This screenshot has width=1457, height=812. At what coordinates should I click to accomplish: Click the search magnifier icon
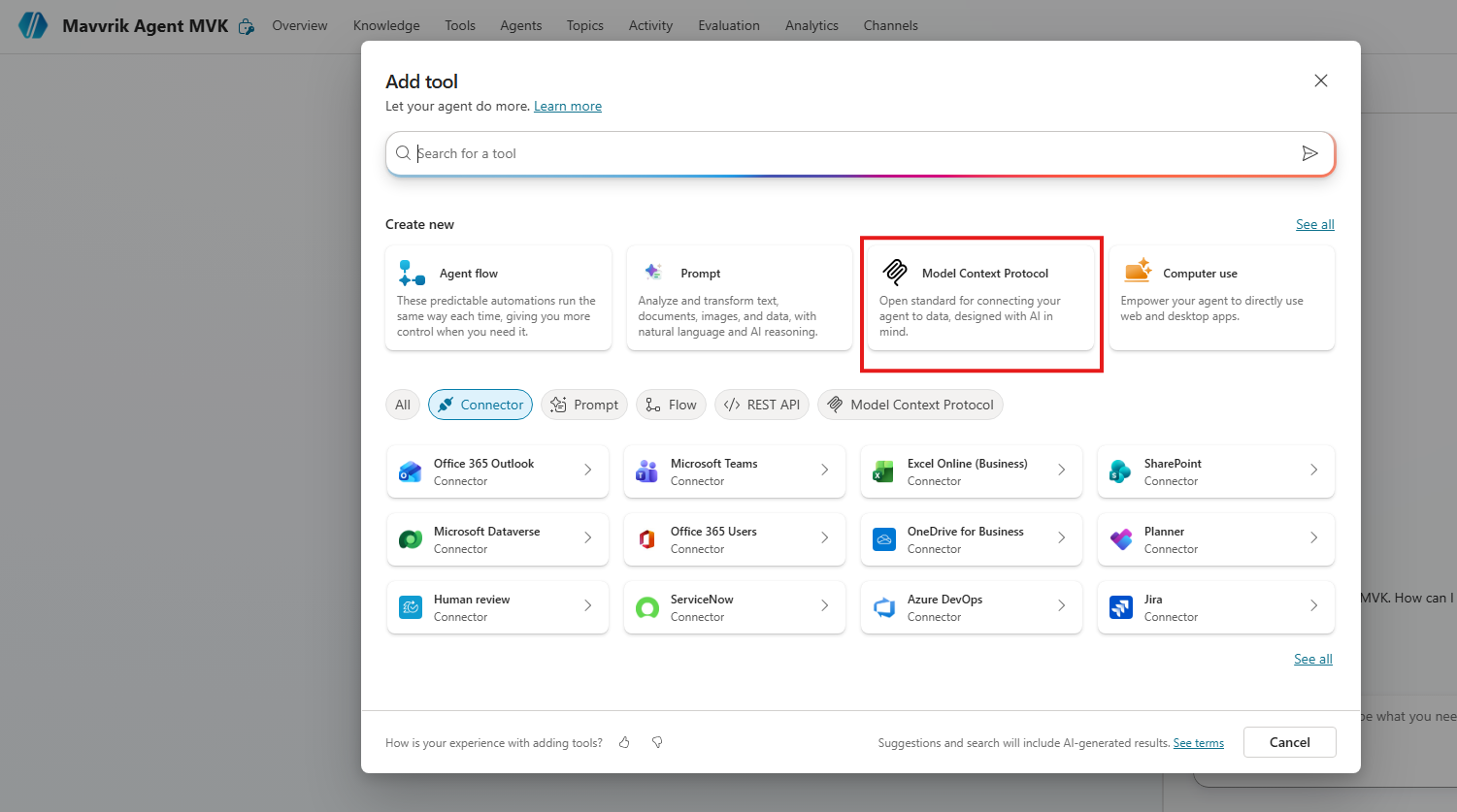403,153
